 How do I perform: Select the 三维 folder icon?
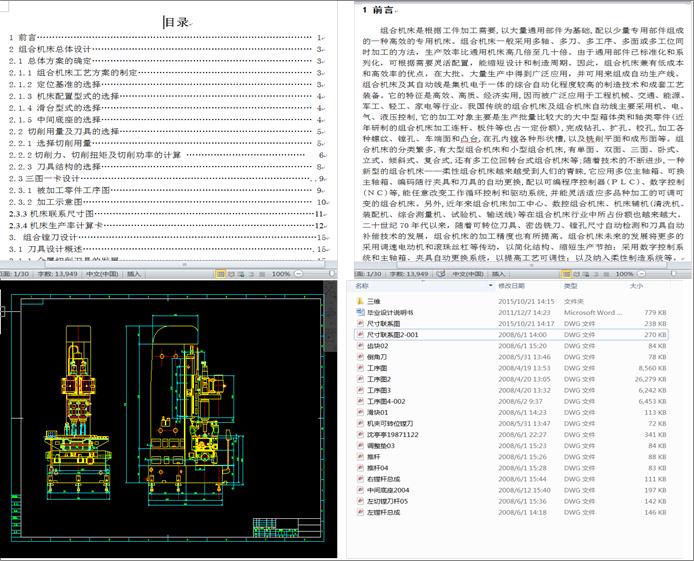360,301
